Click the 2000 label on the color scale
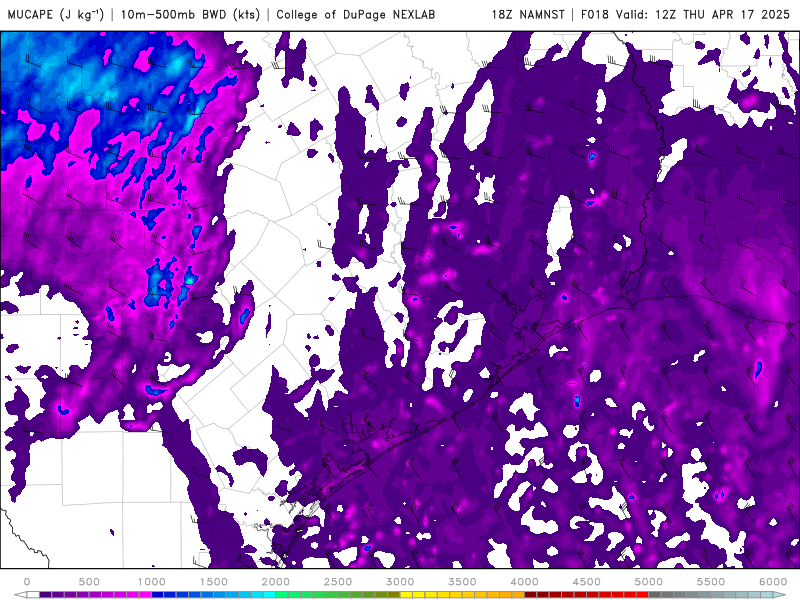Viewport: 800px width, 600px height. (276, 582)
